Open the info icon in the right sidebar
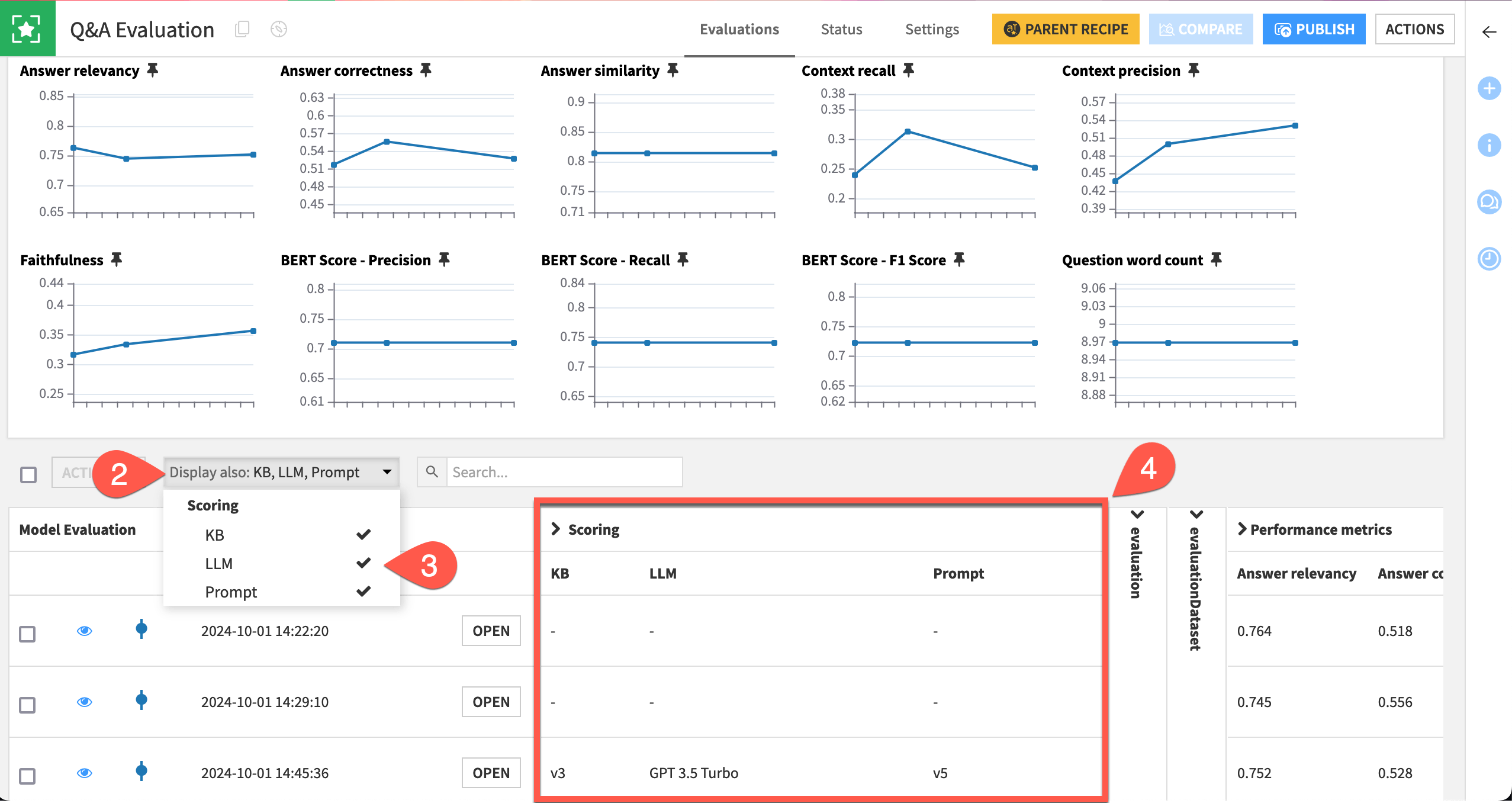This screenshot has width=1512, height=803. click(1489, 145)
